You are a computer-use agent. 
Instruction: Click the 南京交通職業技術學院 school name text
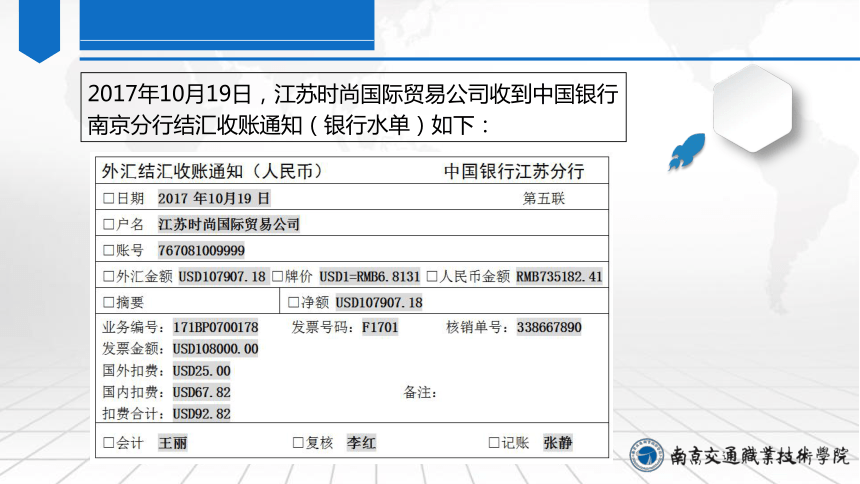[760, 455]
